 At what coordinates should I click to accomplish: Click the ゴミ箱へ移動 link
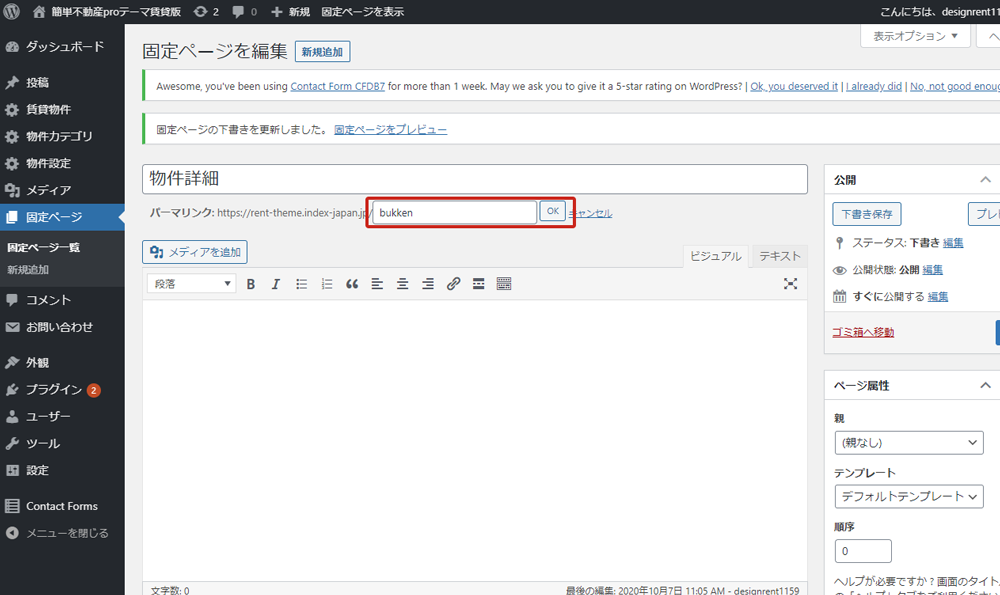[x=863, y=332]
